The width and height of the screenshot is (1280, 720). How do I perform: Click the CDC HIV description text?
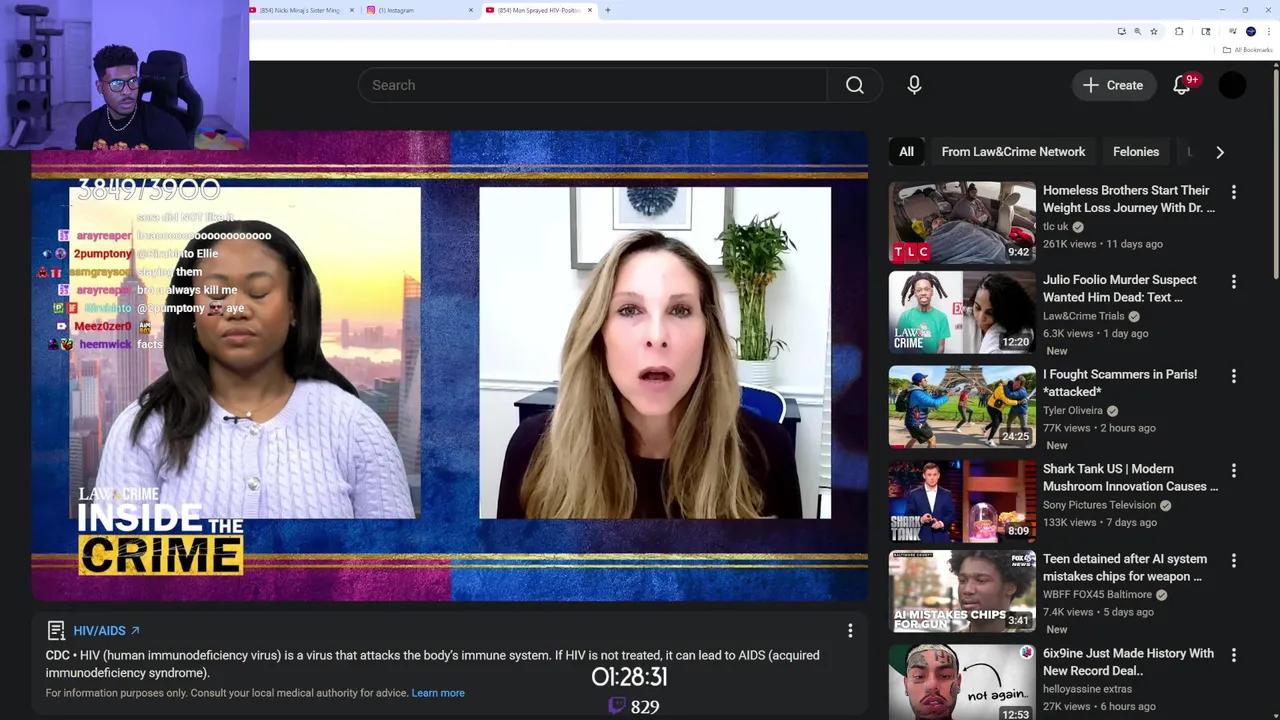[432, 664]
